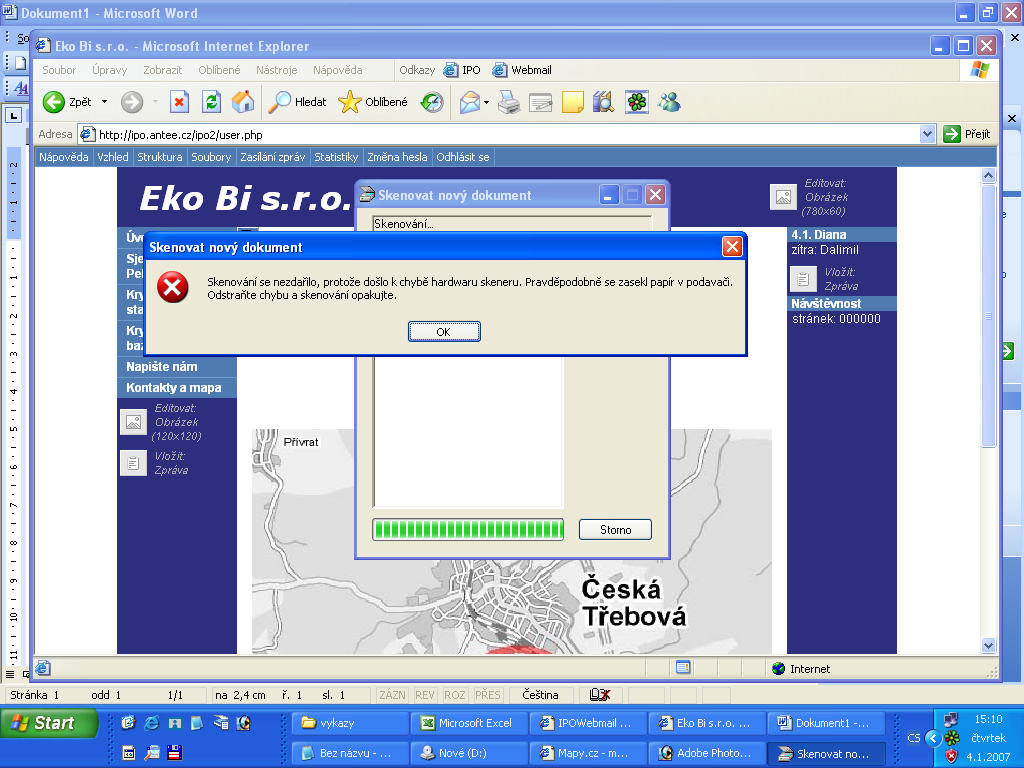The image size is (1024, 768).
Task: Click the Refresh page icon in IE toolbar
Action: (211, 102)
